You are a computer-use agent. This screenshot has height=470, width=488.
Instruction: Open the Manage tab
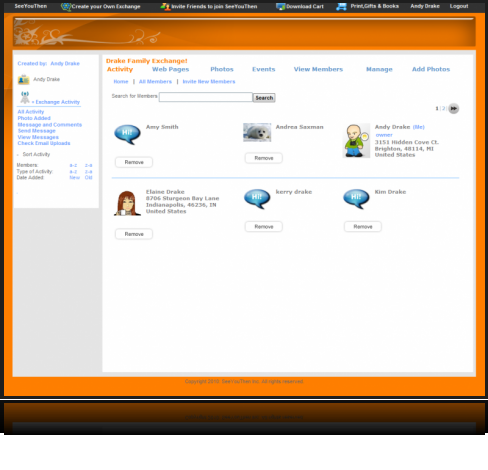click(x=379, y=69)
